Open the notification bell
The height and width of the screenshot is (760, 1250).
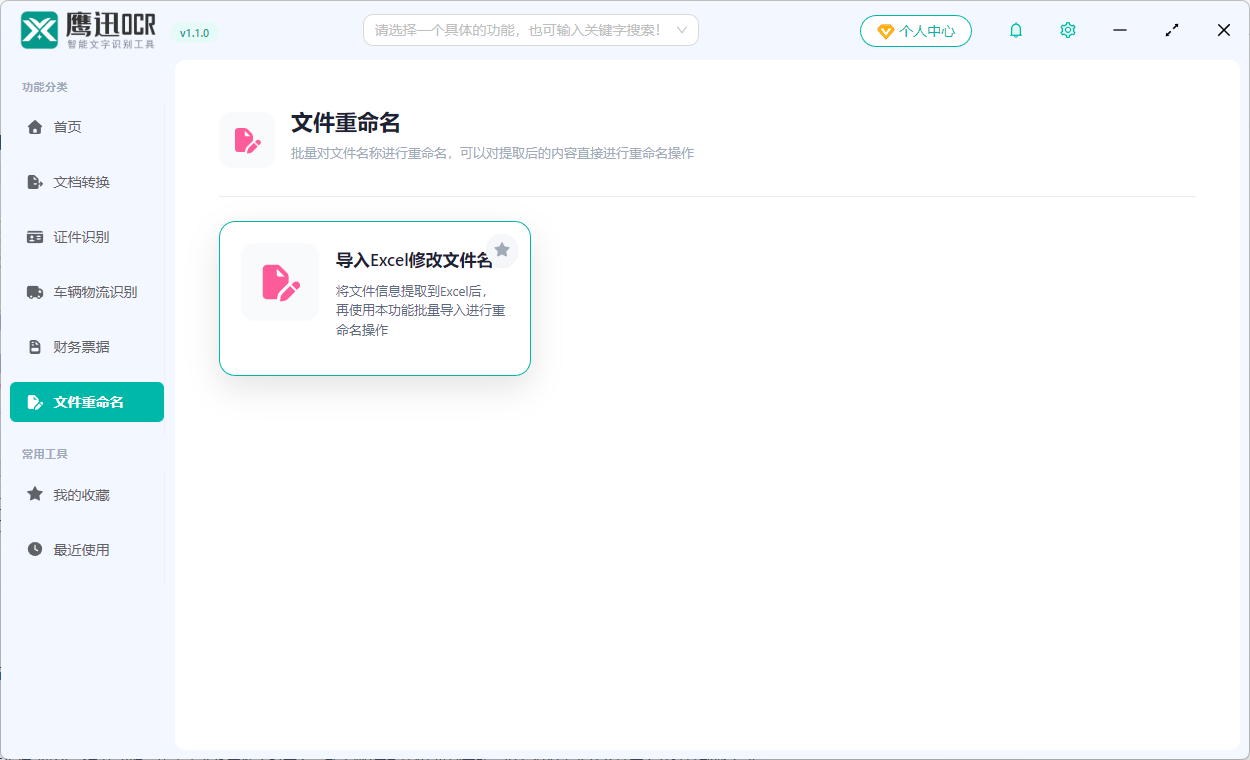[1016, 30]
